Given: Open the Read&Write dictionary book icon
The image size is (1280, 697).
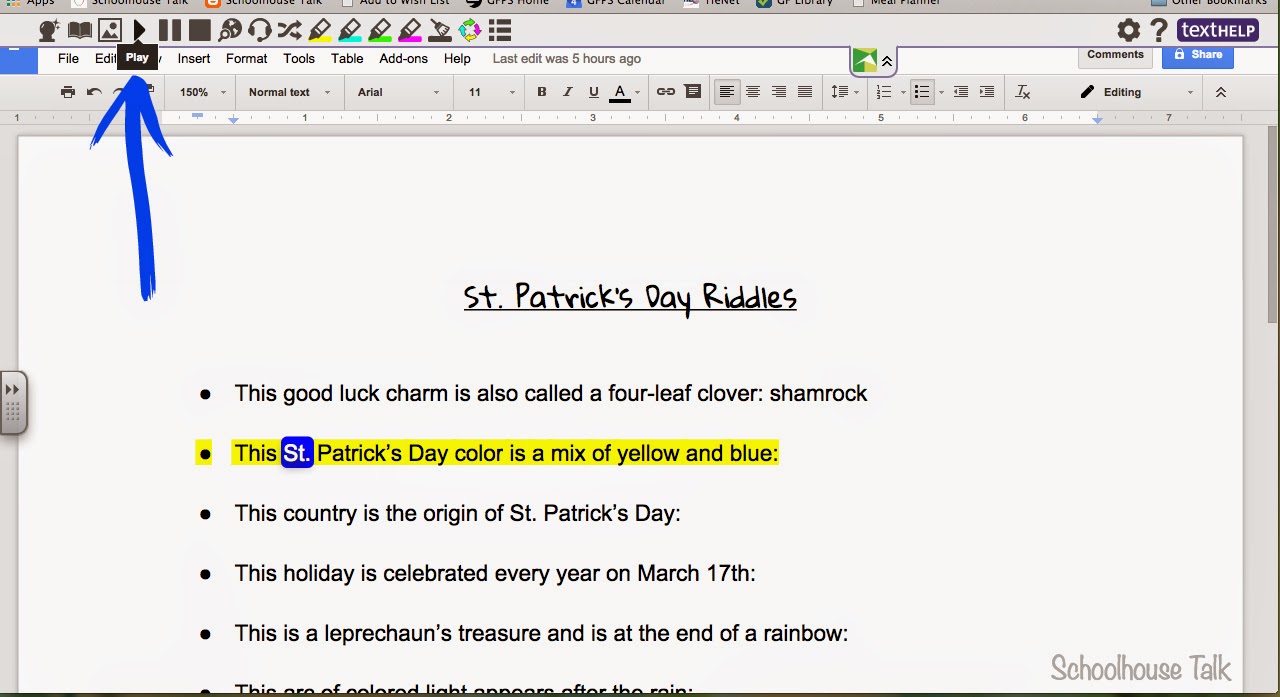Looking at the screenshot, I should click(79, 30).
